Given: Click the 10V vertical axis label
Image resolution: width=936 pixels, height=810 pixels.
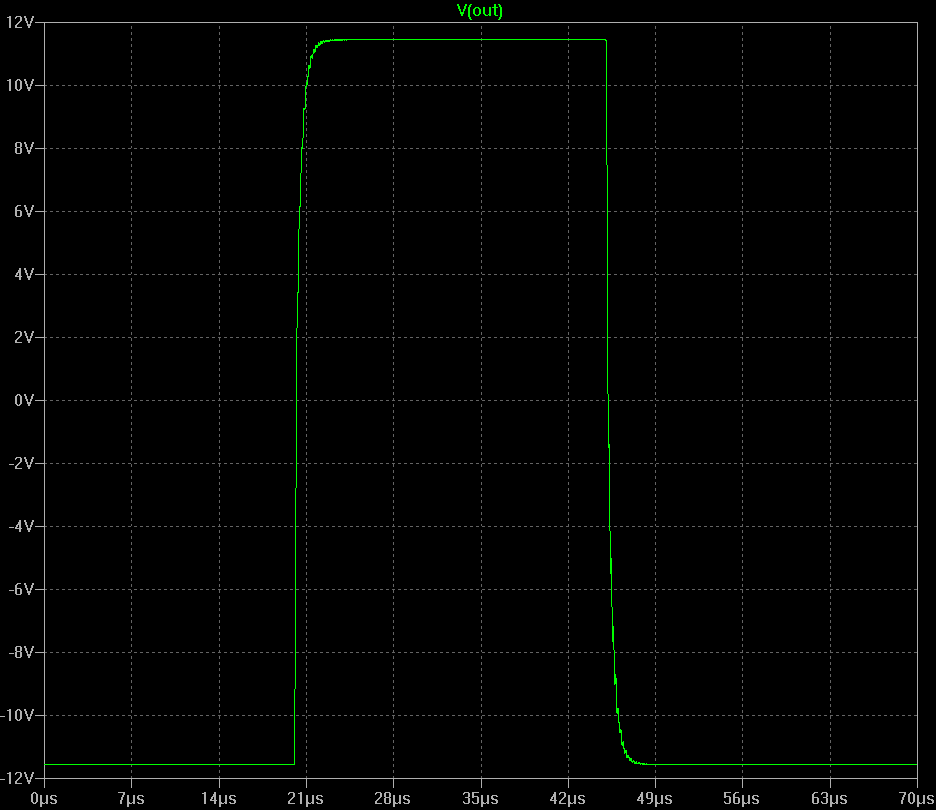Looking at the screenshot, I should tap(20, 85).
